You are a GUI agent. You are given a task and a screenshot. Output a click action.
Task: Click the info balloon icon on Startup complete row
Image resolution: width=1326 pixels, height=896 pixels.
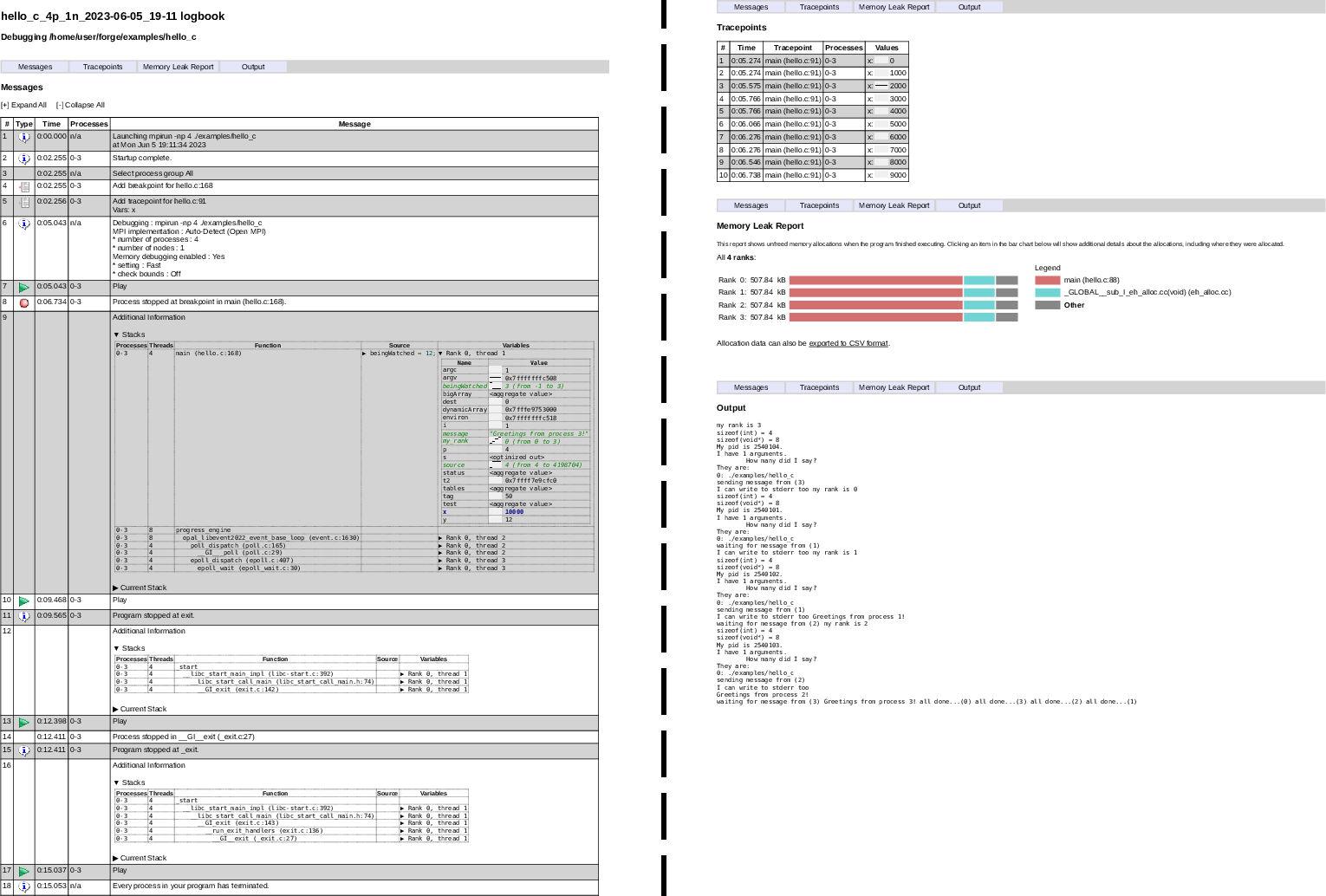tap(24, 159)
